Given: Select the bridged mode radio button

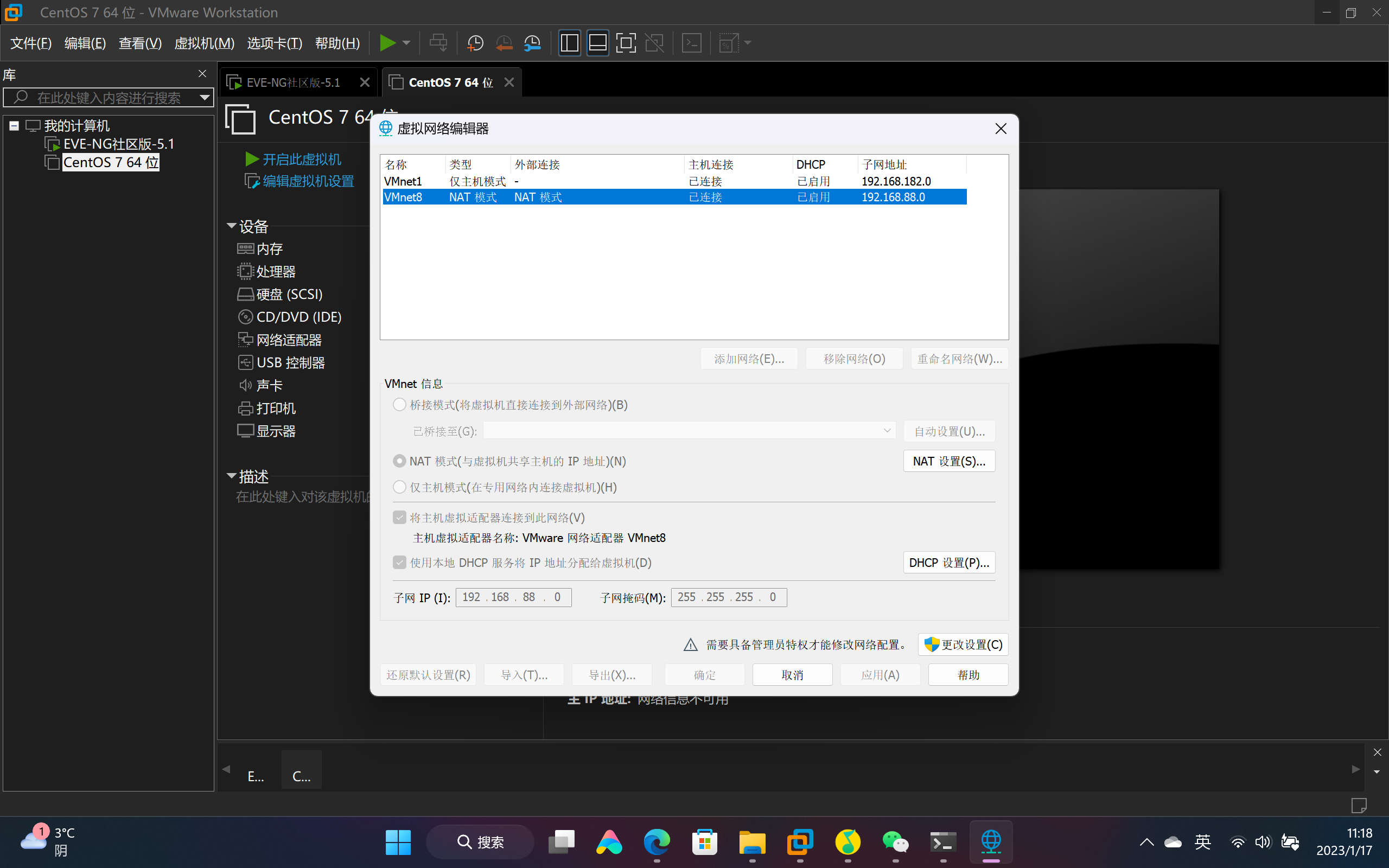Looking at the screenshot, I should coord(399,405).
